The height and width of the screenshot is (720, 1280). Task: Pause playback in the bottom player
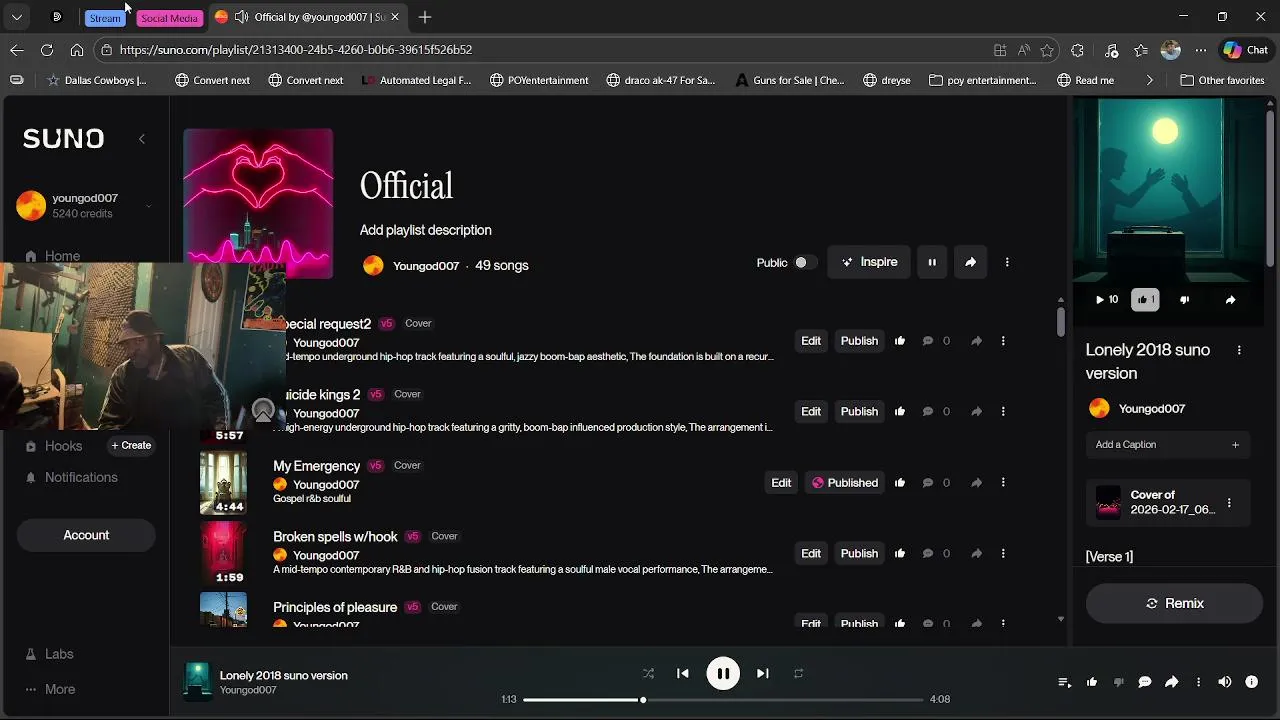[x=723, y=674]
